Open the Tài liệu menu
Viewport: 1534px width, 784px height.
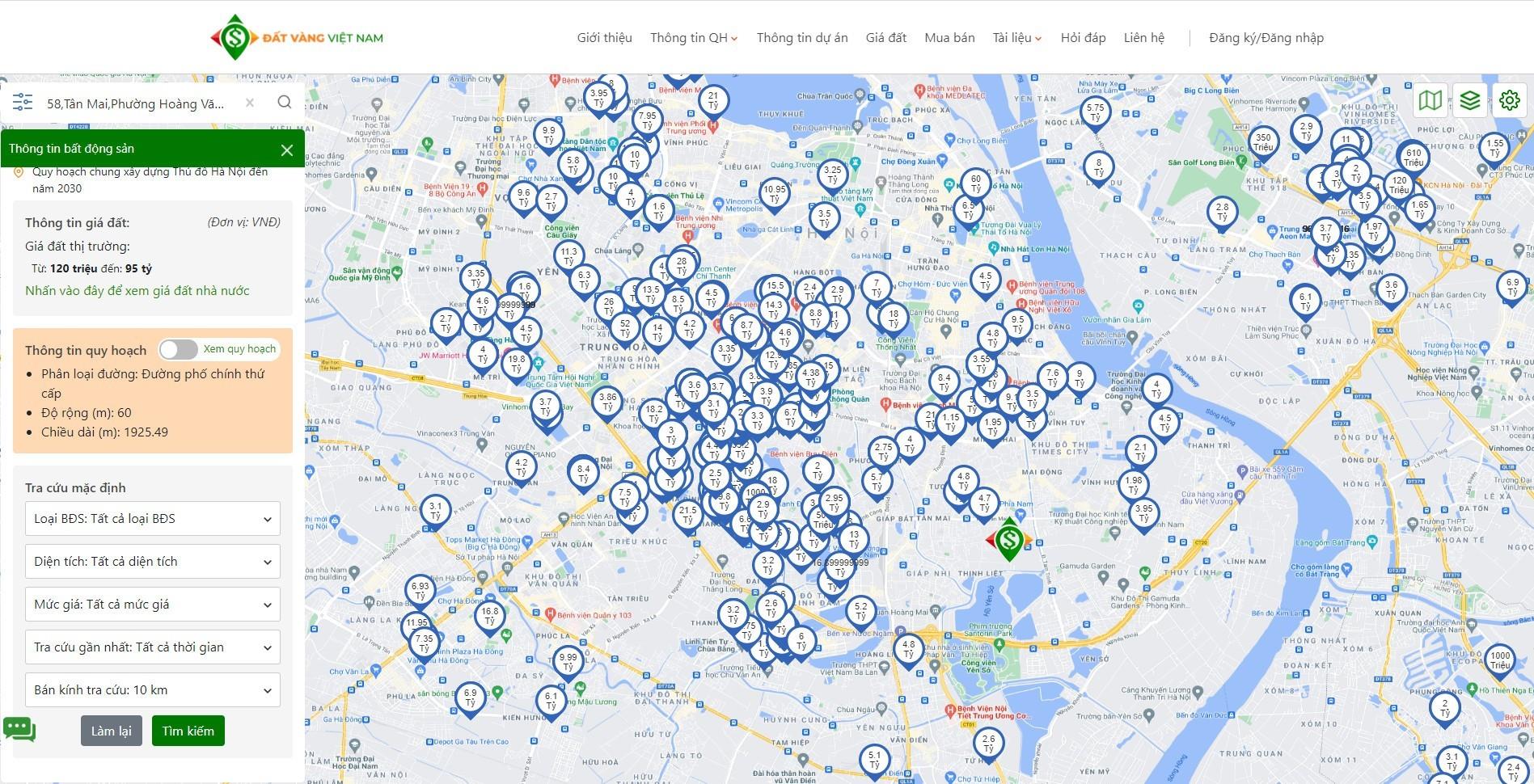click(1016, 38)
